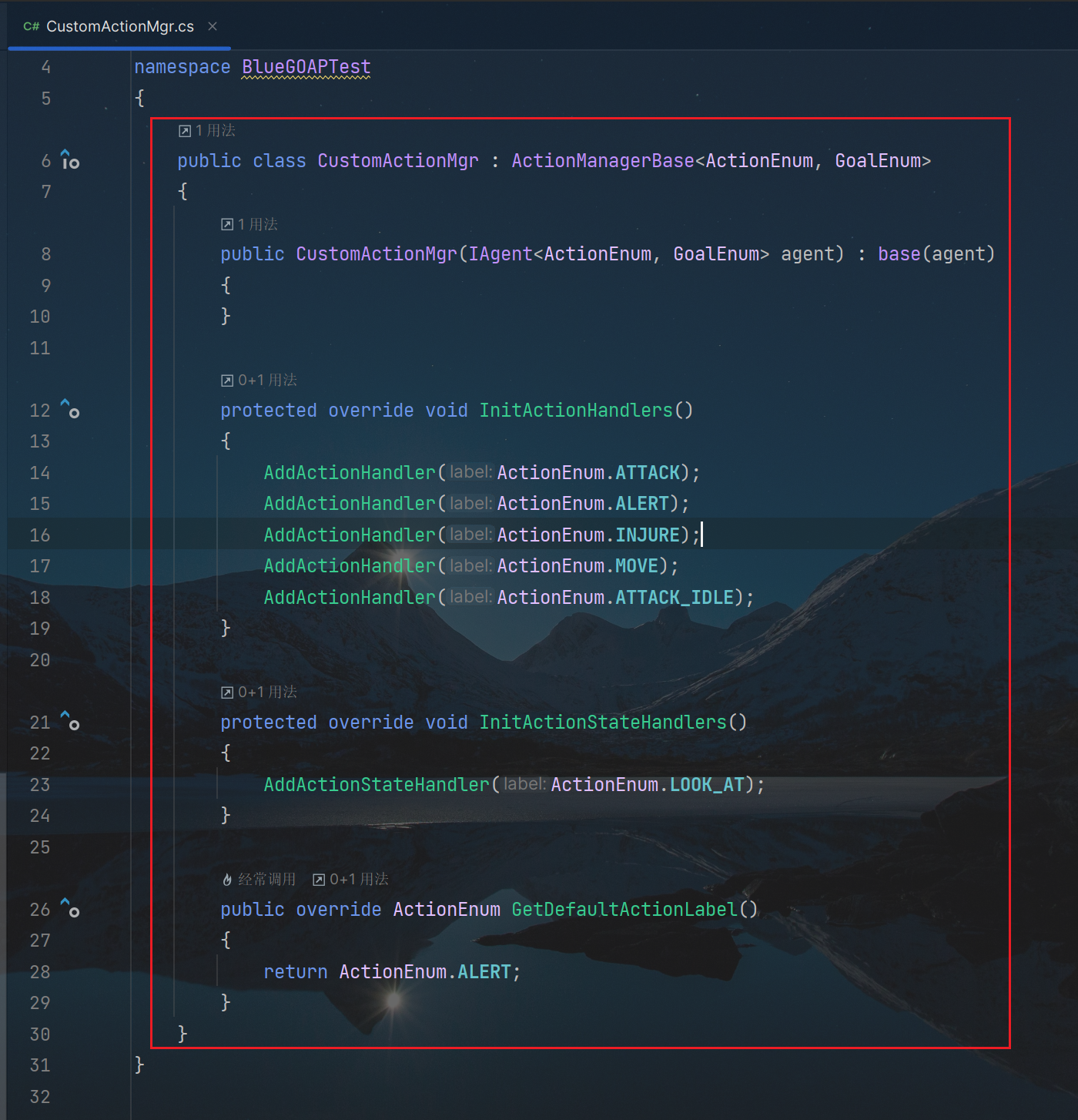This screenshot has height=1120, width=1078.
Task: Click the InitActionHandlers method name
Action: click(576, 410)
